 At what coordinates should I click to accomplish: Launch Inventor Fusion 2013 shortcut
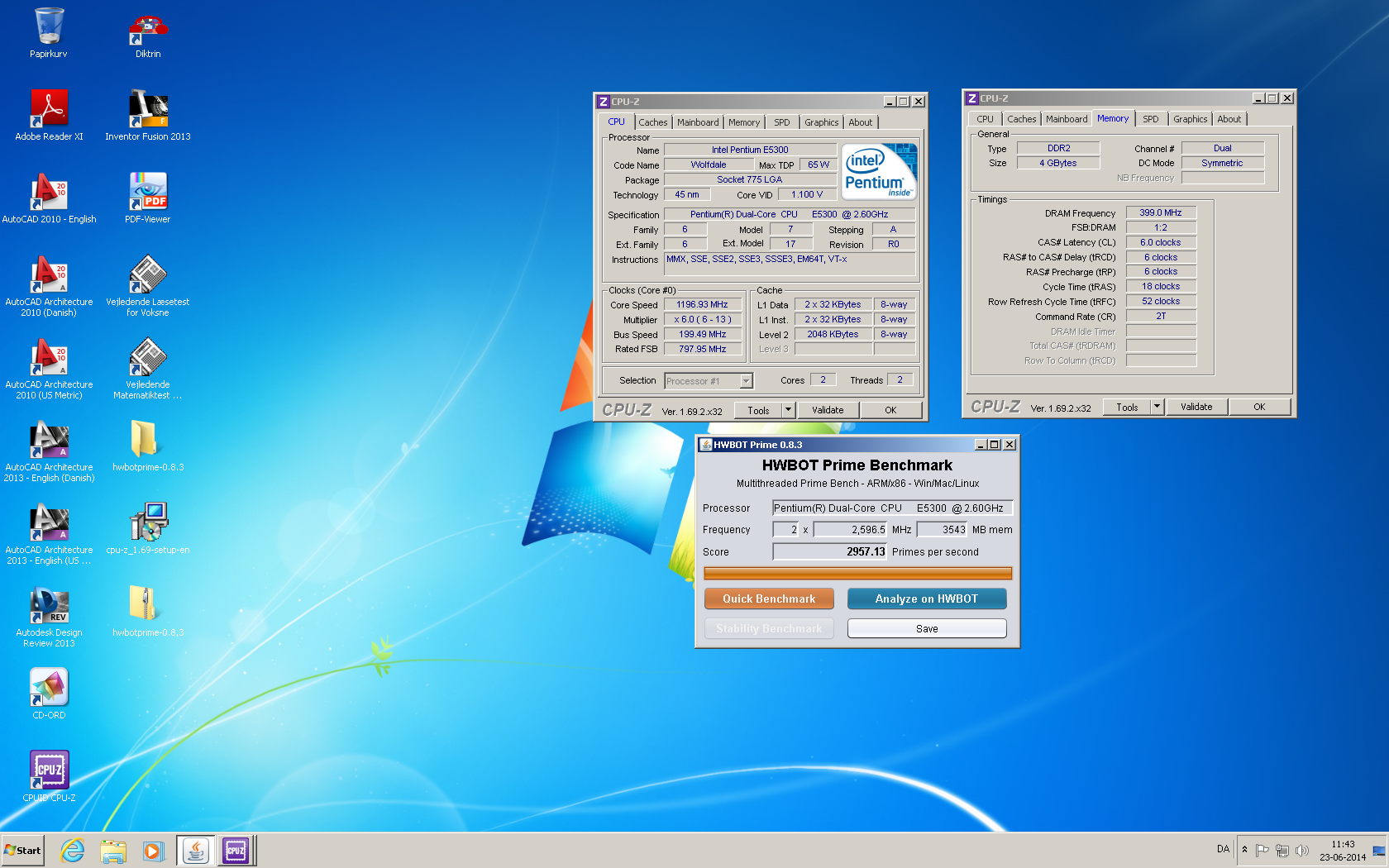[148, 116]
